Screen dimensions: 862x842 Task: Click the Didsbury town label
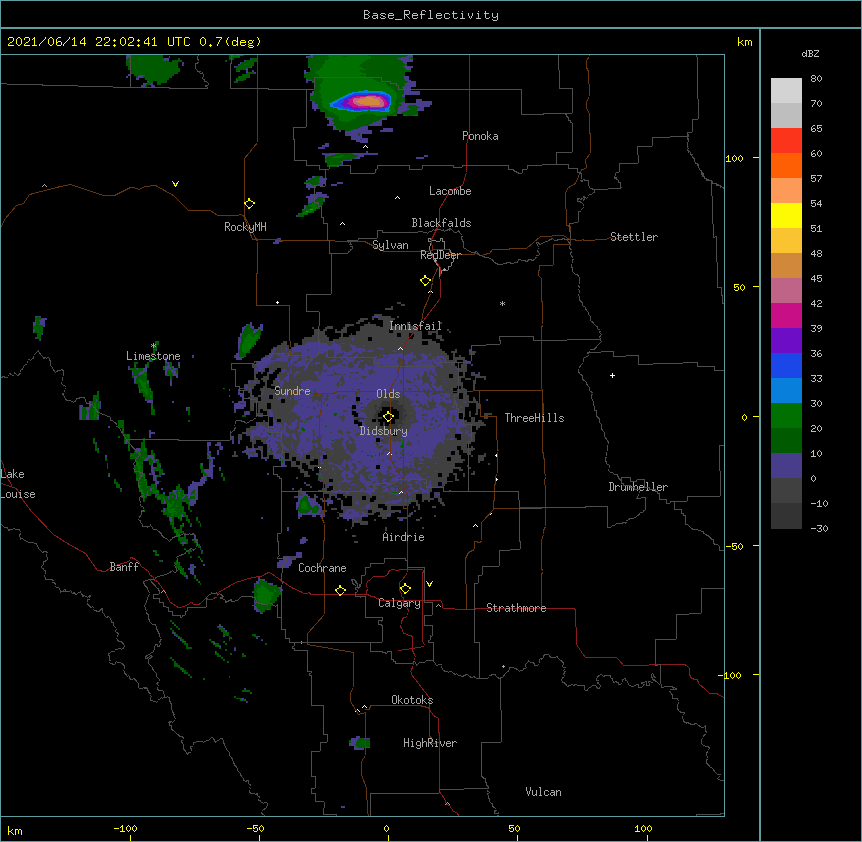[x=384, y=431]
